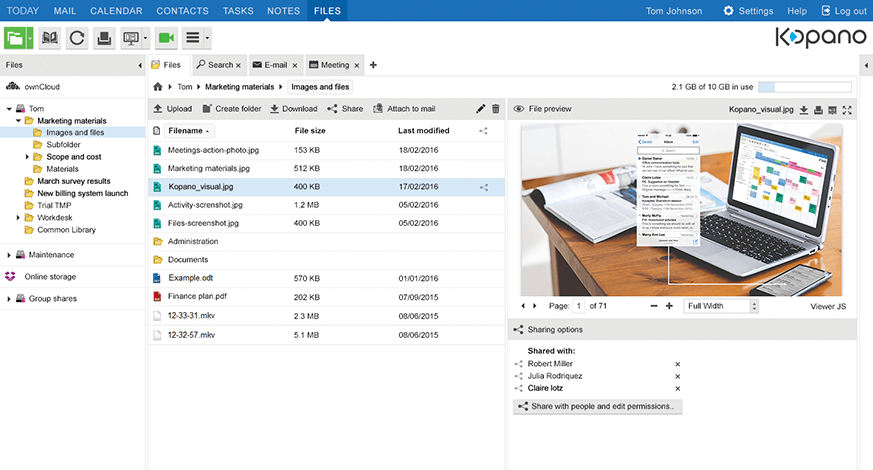Print from the file preview header

tap(818, 110)
